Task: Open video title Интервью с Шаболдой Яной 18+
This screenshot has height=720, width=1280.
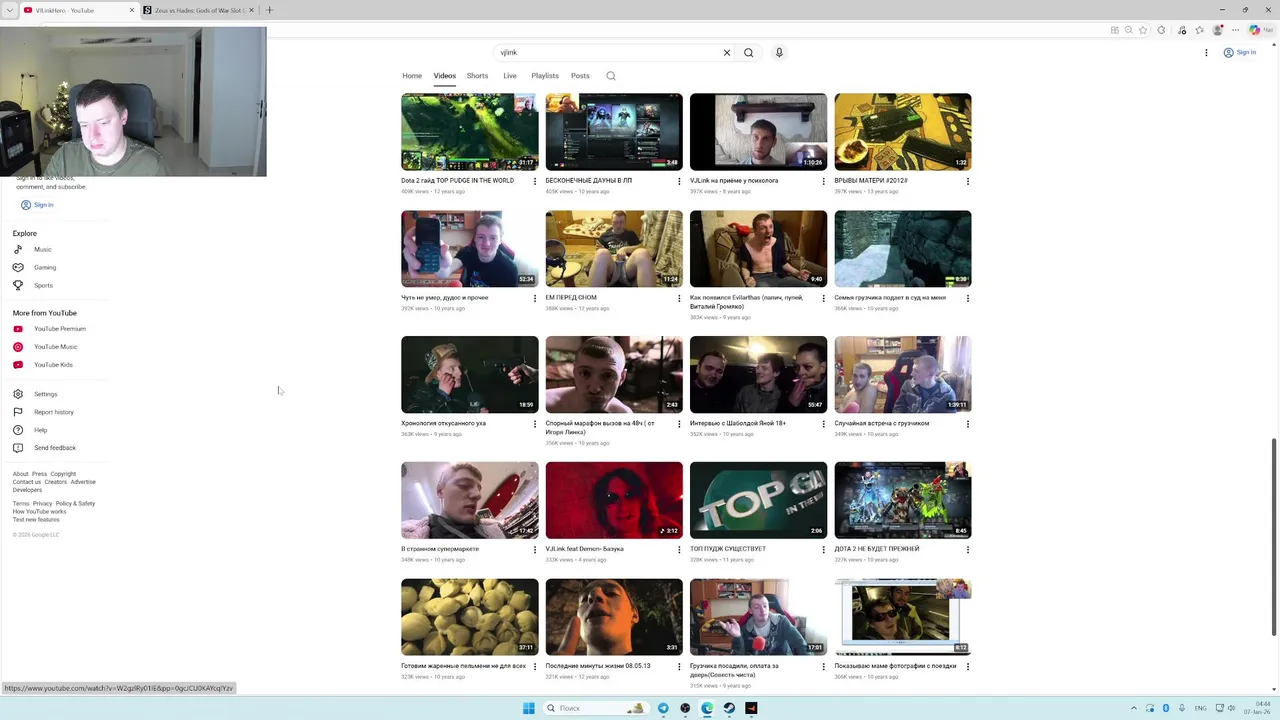Action: [738, 423]
